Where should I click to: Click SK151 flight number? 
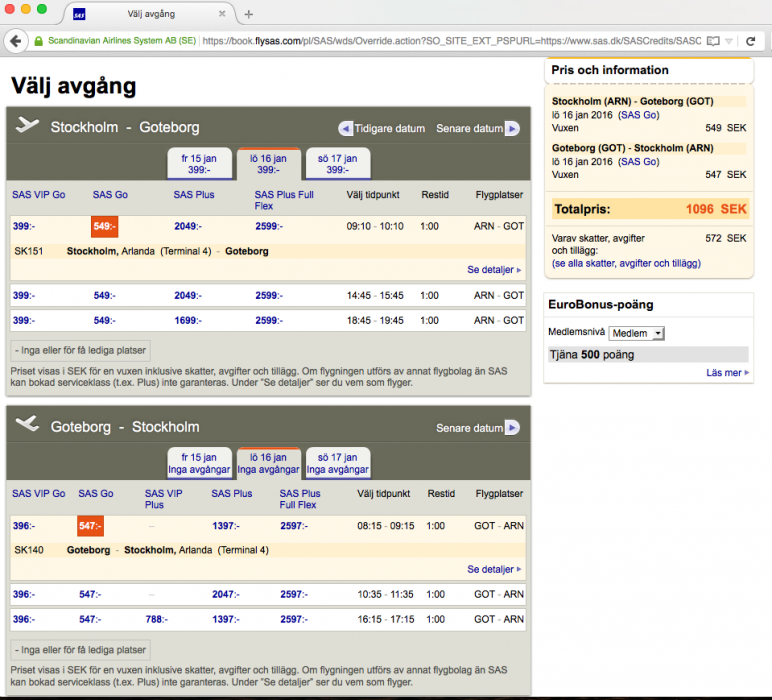click(29, 252)
